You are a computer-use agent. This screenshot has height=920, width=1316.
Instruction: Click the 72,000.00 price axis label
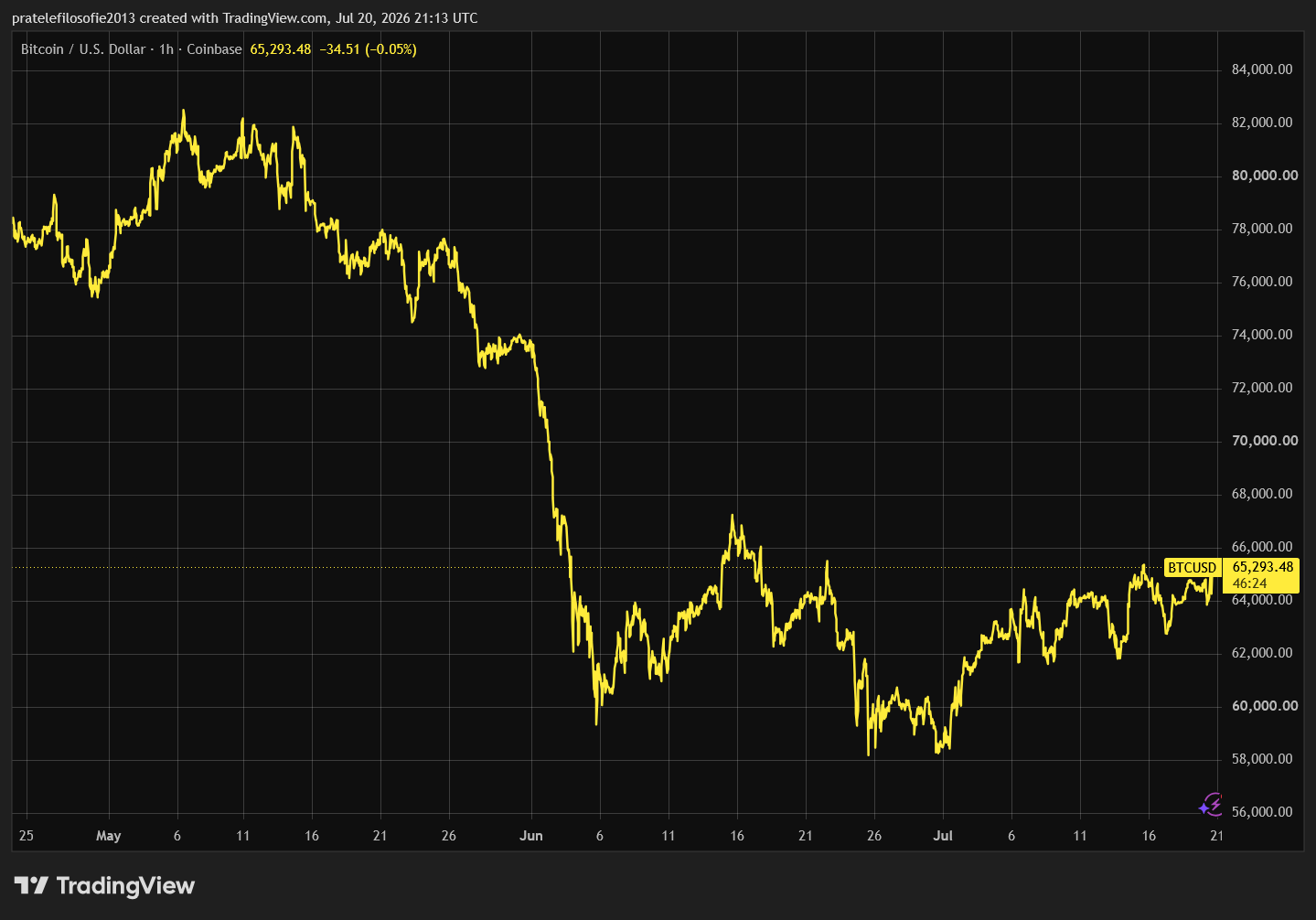1262,388
